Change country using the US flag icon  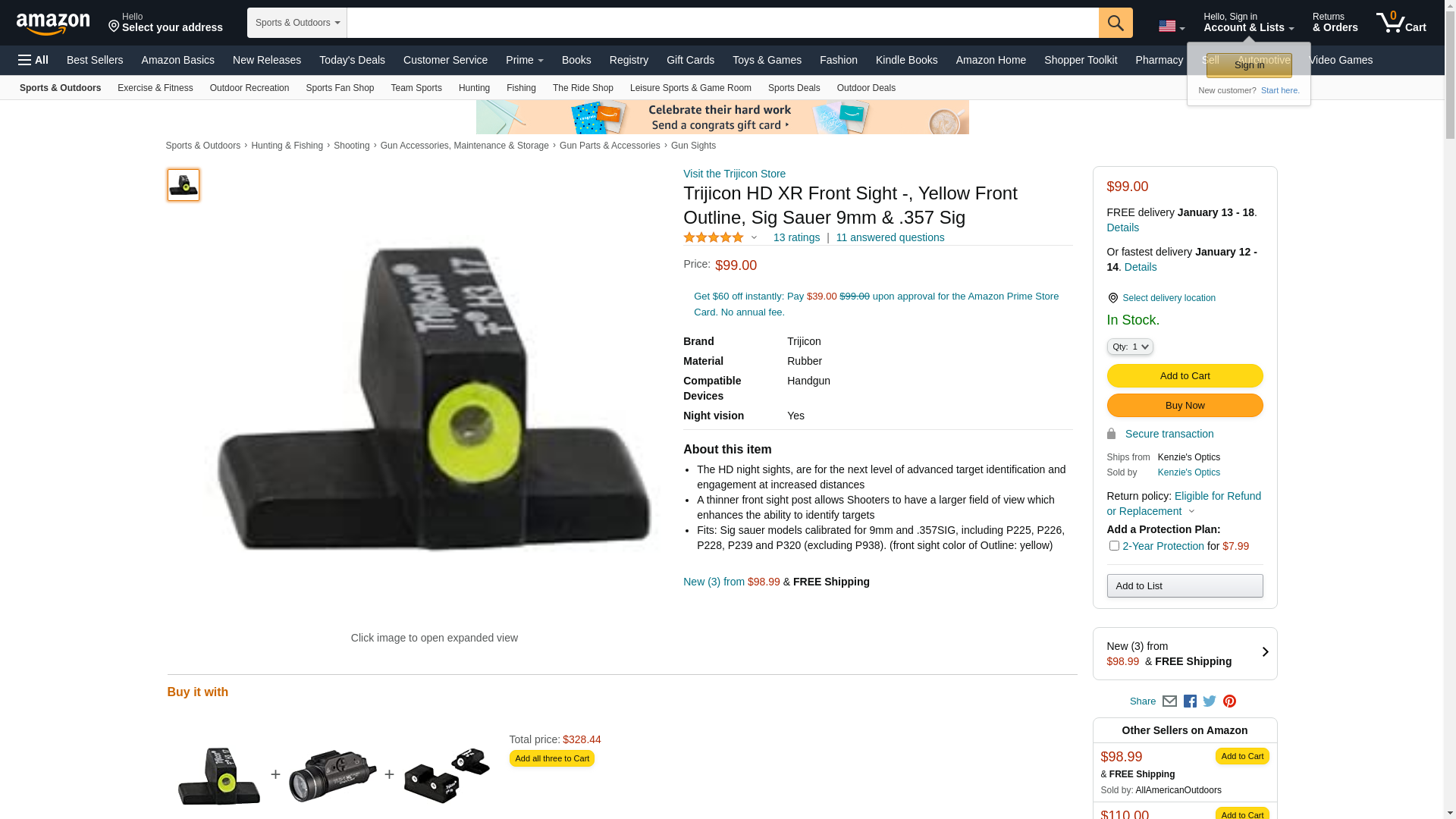[1172, 27]
